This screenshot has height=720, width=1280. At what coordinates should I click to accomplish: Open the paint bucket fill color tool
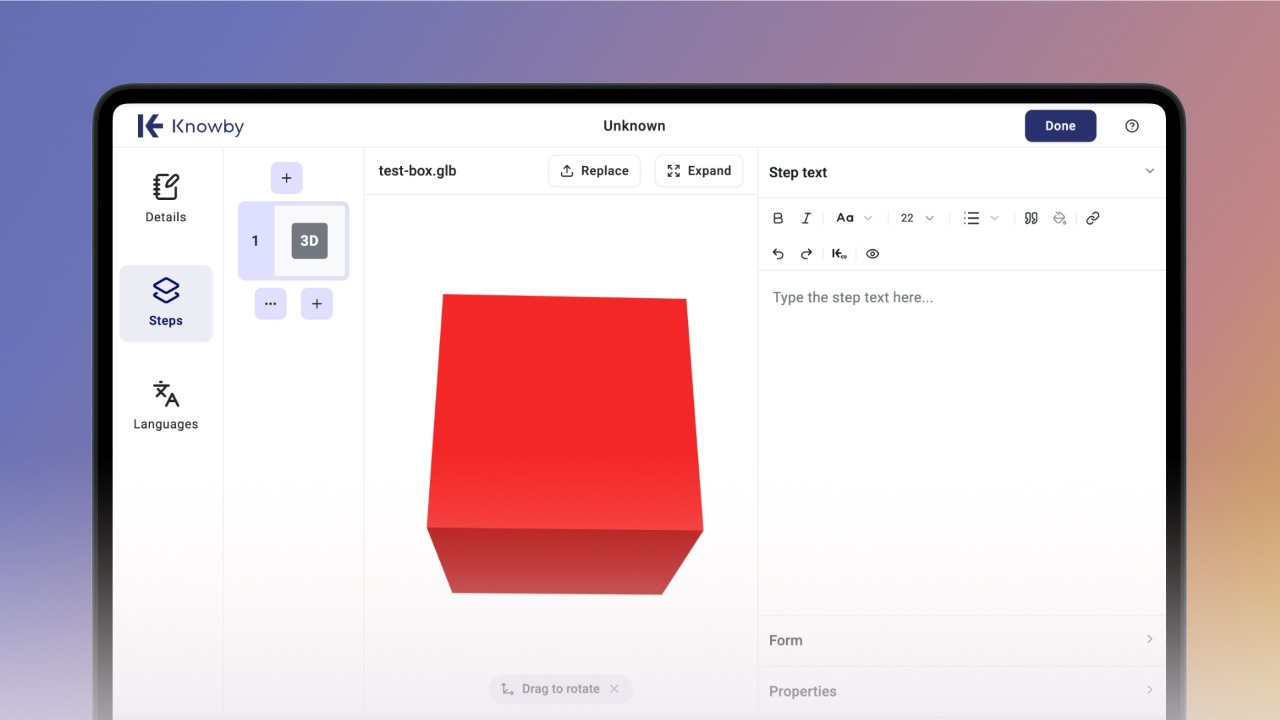[x=1060, y=218]
